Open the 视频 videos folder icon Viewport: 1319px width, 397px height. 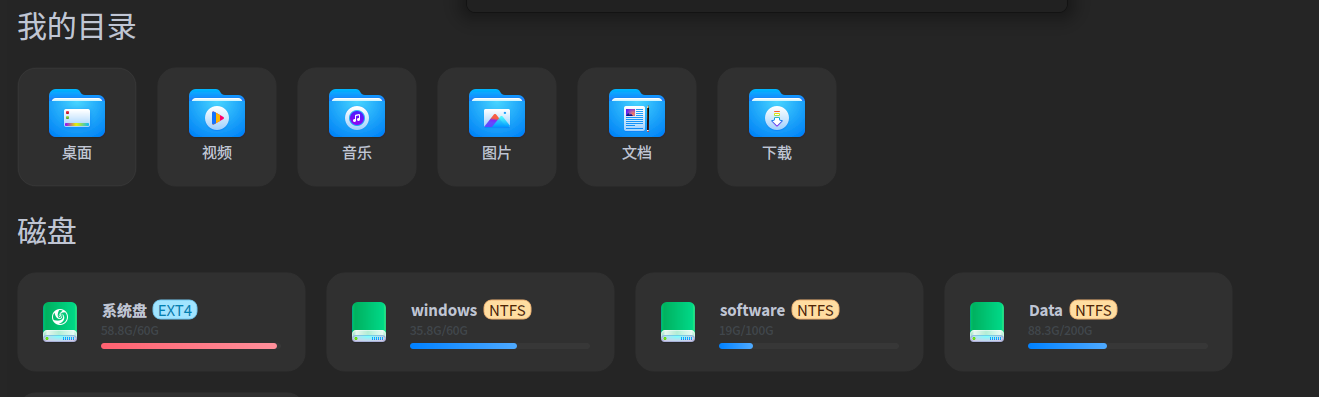(217, 113)
